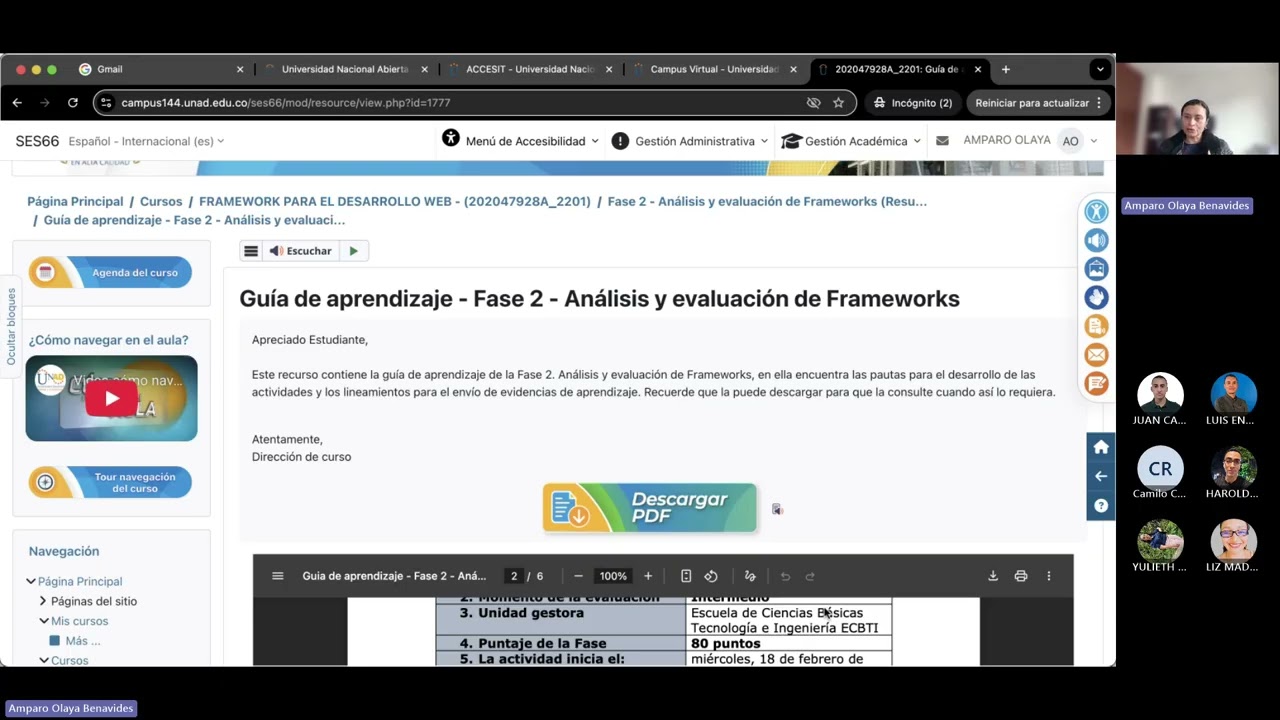Screen dimensions: 1280x720
Task: Open Tour navegación del curso button
Action: [110, 482]
